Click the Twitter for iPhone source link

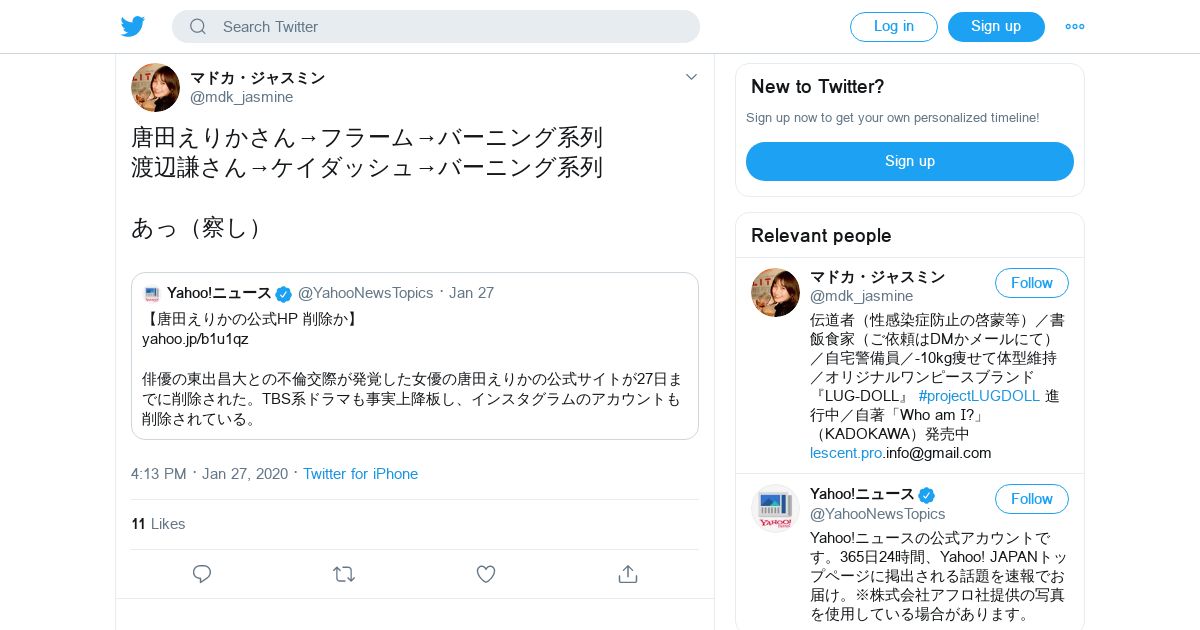pyautogui.click(x=360, y=474)
